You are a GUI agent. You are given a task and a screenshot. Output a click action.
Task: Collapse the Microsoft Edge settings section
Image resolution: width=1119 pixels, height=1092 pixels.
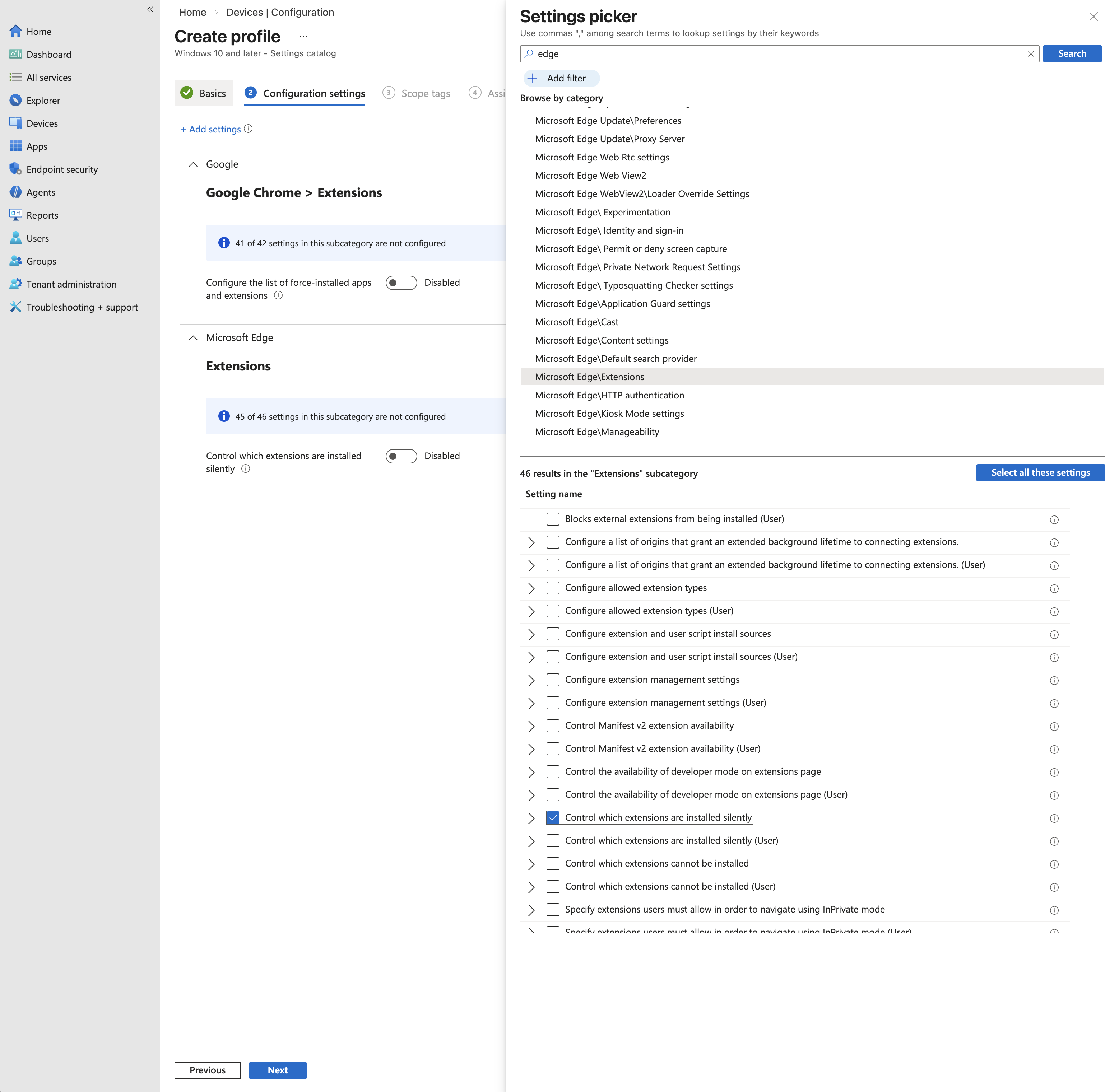click(x=194, y=338)
